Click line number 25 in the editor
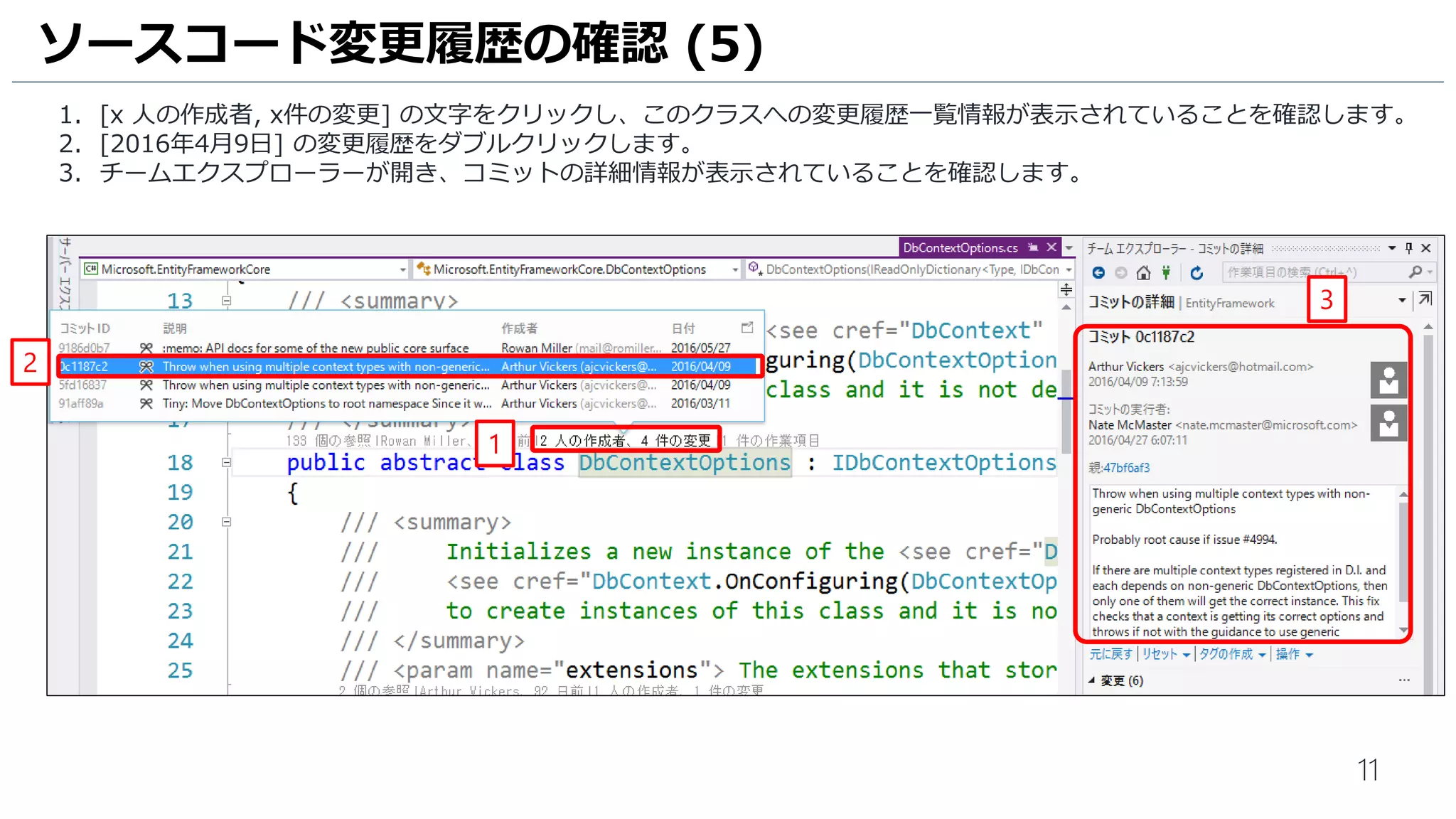 click(180, 670)
